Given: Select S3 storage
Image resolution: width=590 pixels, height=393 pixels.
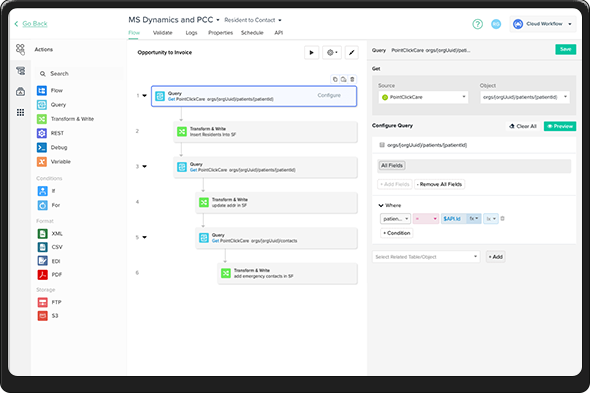Looking at the screenshot, I should coord(48,315).
